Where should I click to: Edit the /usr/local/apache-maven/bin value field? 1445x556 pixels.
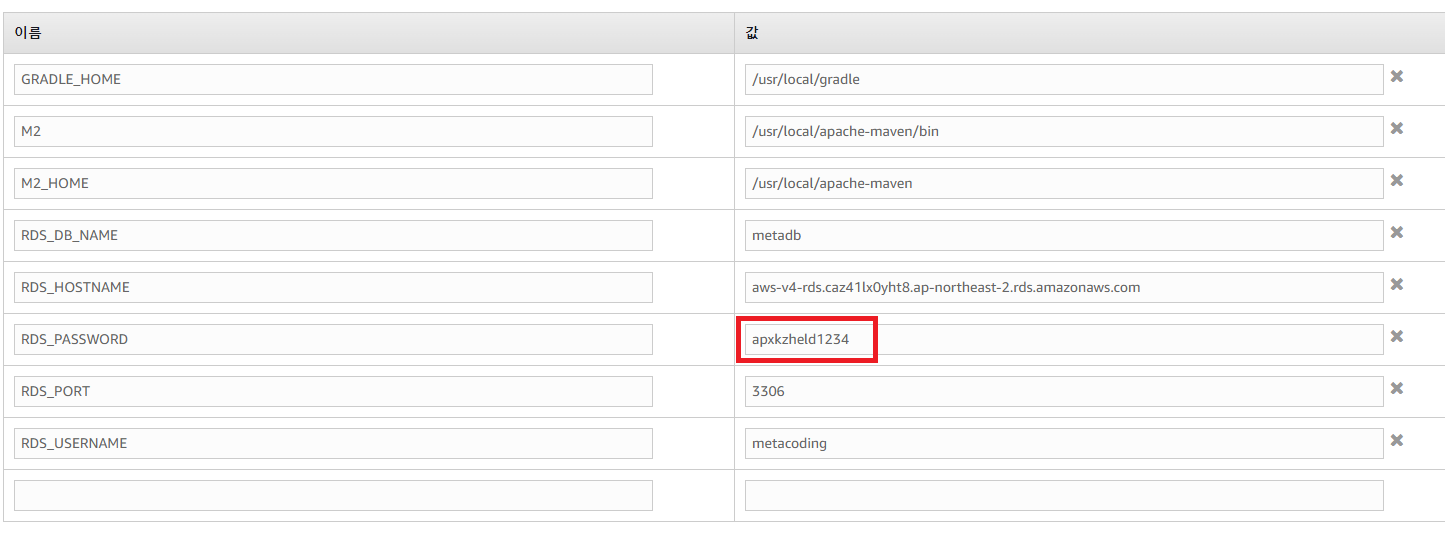click(x=1064, y=131)
